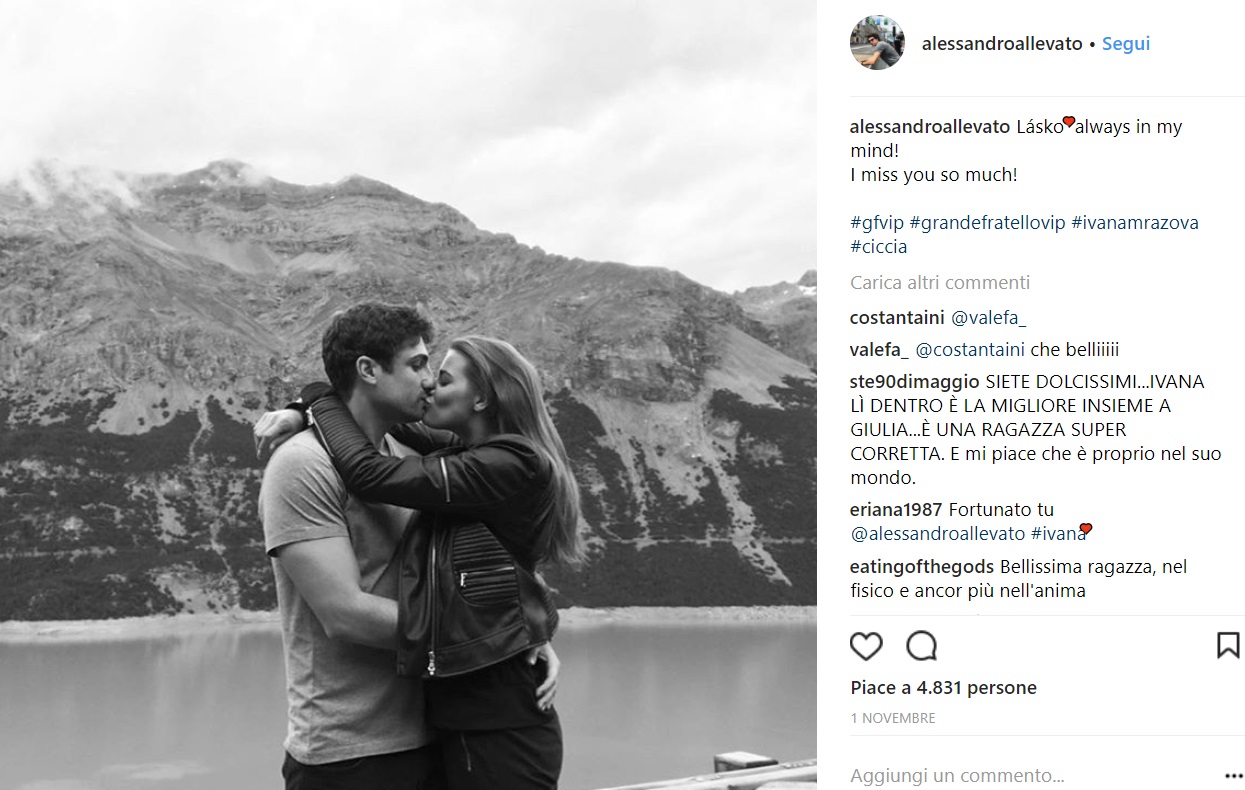The width and height of the screenshot is (1245, 790).
Task: Open the three-dot more options menu
Action: [1234, 776]
